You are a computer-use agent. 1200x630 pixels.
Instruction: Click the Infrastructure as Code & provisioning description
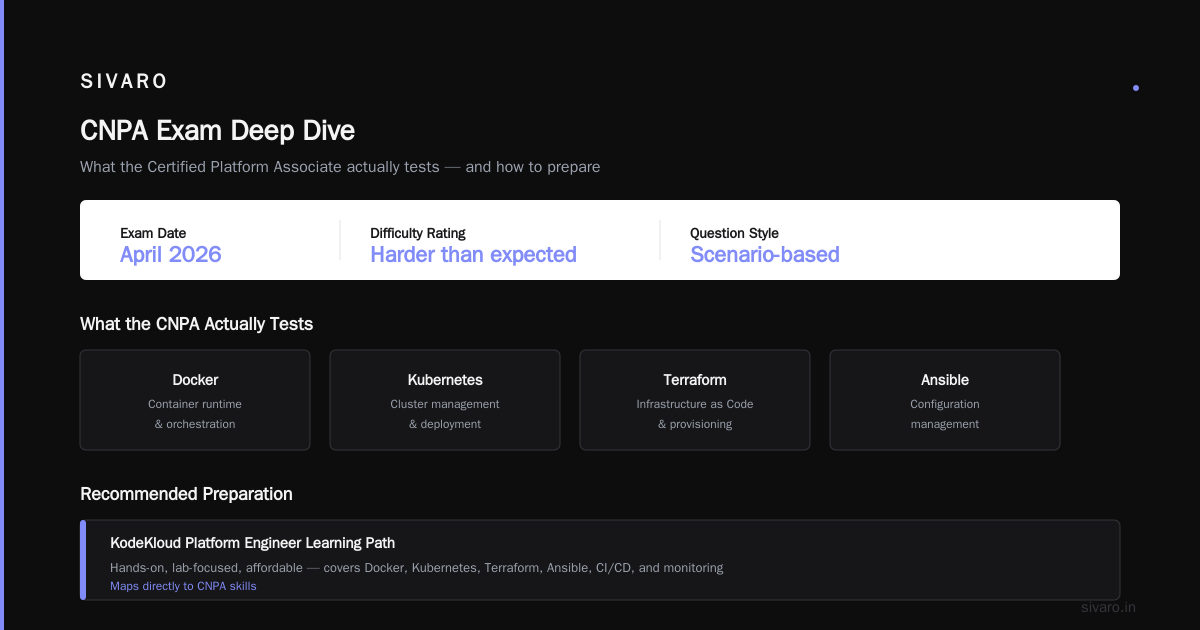pyautogui.click(x=695, y=414)
